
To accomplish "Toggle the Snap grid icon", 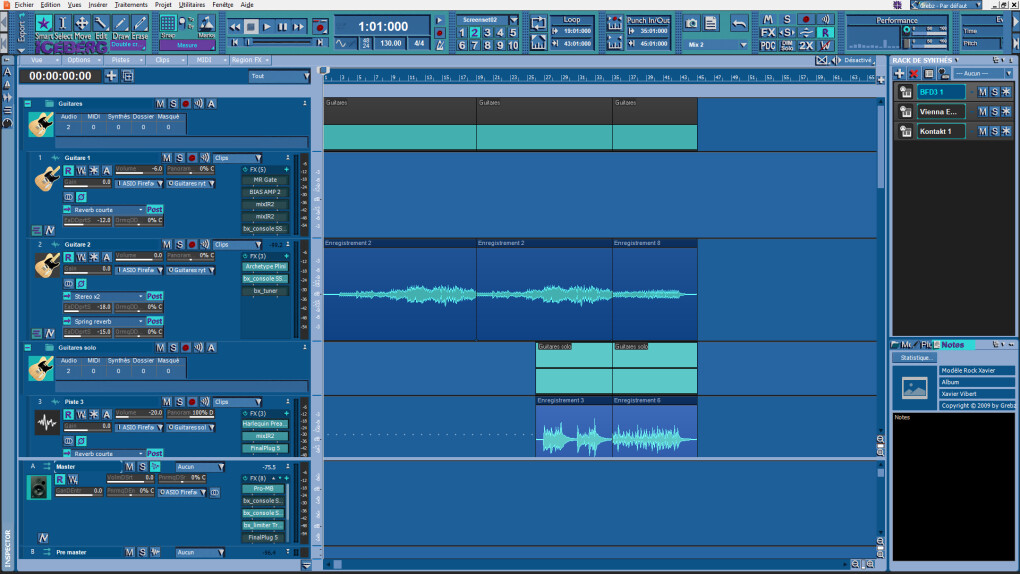I will click(x=168, y=24).
